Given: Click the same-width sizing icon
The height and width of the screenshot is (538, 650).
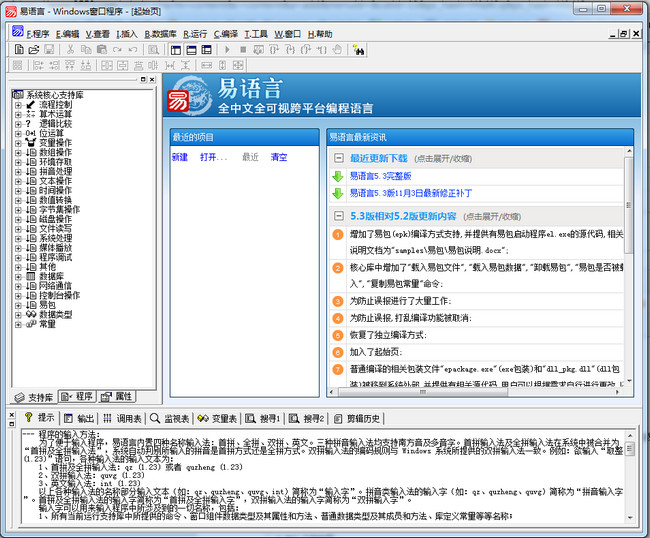Looking at the screenshot, I should tap(206, 65).
